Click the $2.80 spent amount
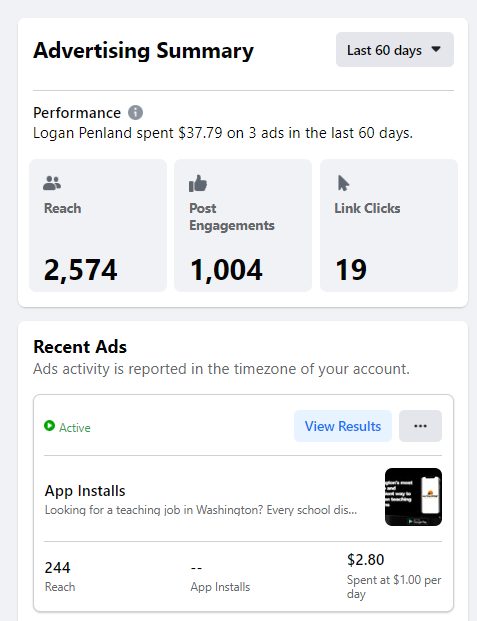This screenshot has height=621, width=477. [x=365, y=560]
